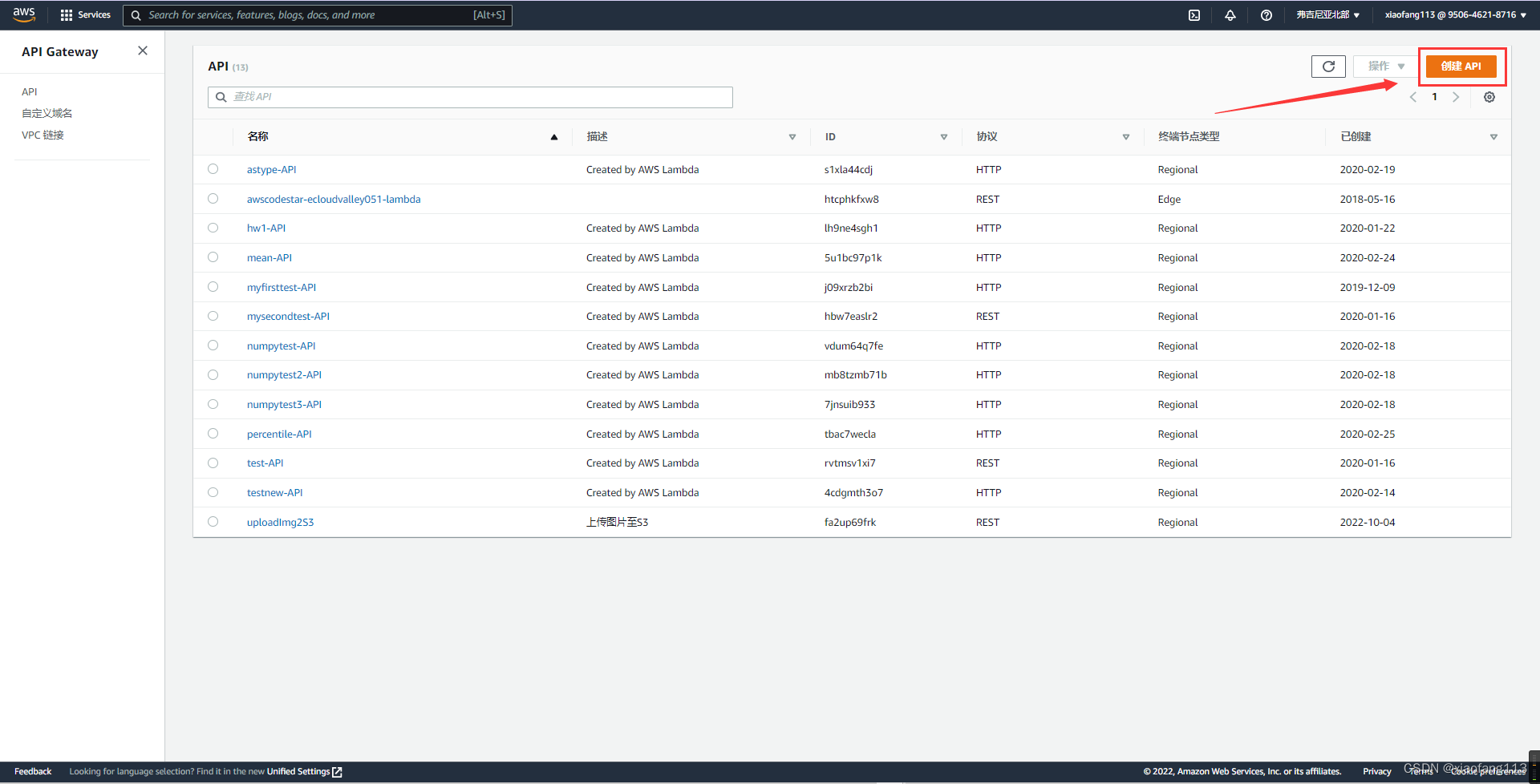This screenshot has height=784, width=1540.
Task: Select the mysecondtest-API radio button
Action: click(x=213, y=316)
